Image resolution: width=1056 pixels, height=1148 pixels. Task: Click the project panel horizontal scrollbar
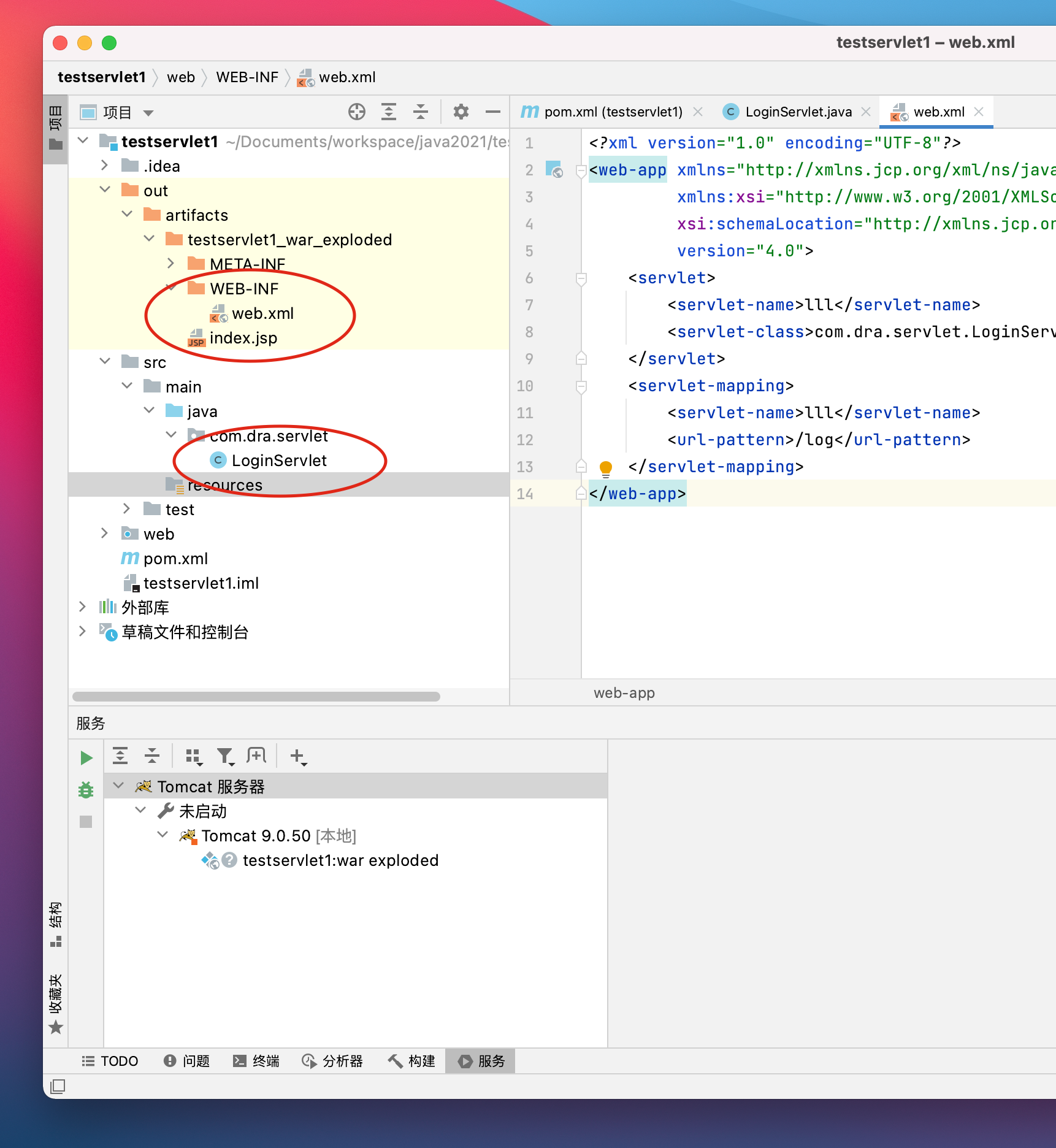tap(256, 697)
